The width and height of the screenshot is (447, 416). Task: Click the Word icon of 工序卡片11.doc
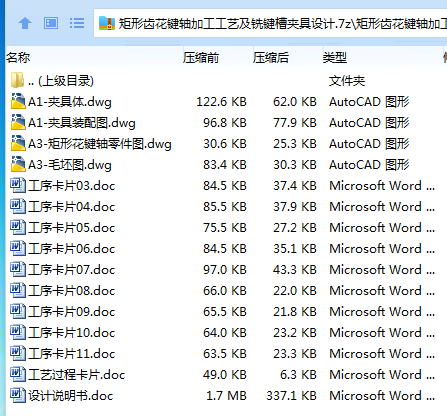pyautogui.click(x=18, y=353)
